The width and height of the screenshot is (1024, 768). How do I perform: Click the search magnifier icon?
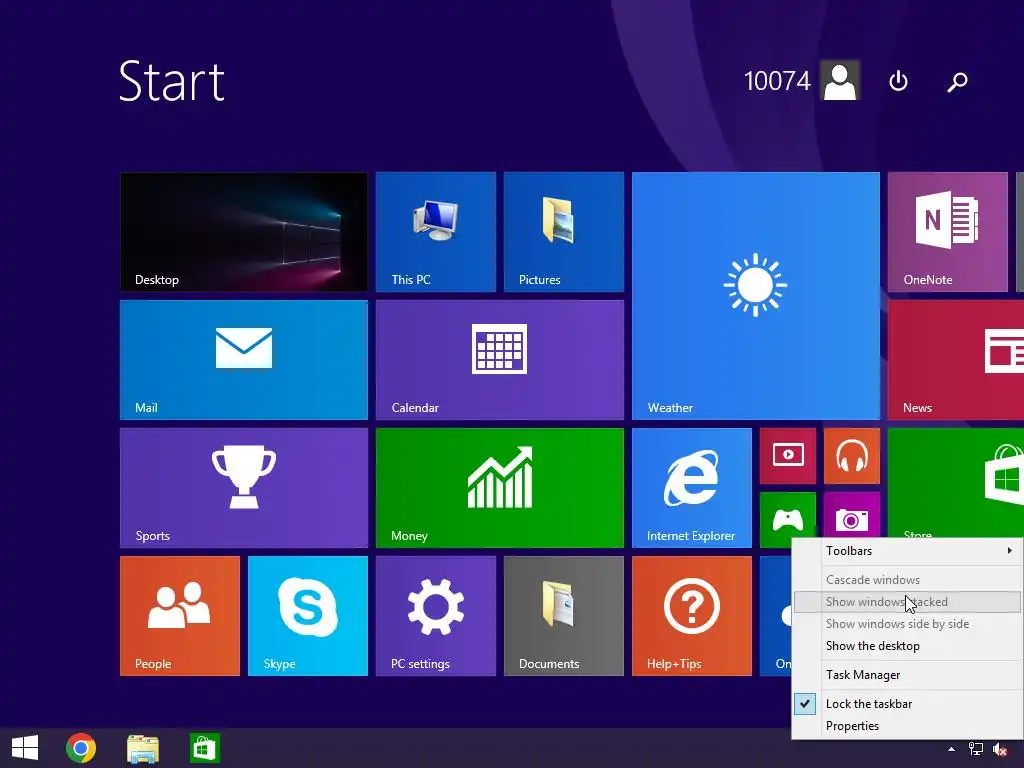(x=957, y=82)
